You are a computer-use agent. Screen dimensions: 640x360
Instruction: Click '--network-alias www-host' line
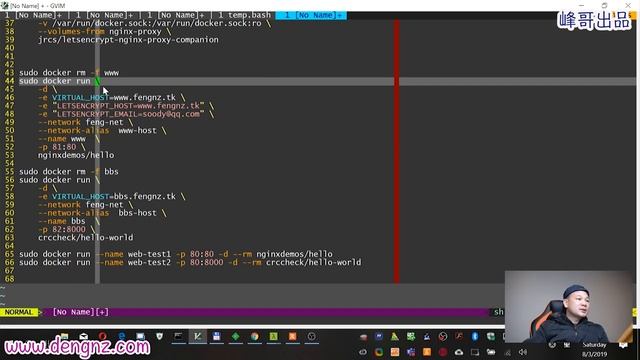pyautogui.click(x=102, y=131)
